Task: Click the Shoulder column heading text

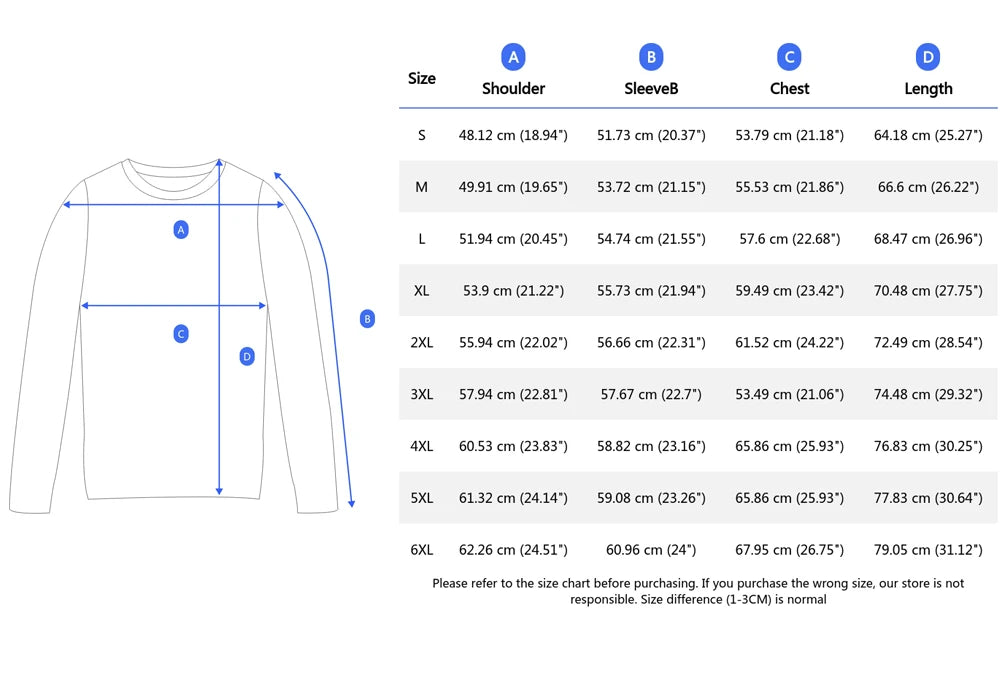Action: [x=513, y=89]
